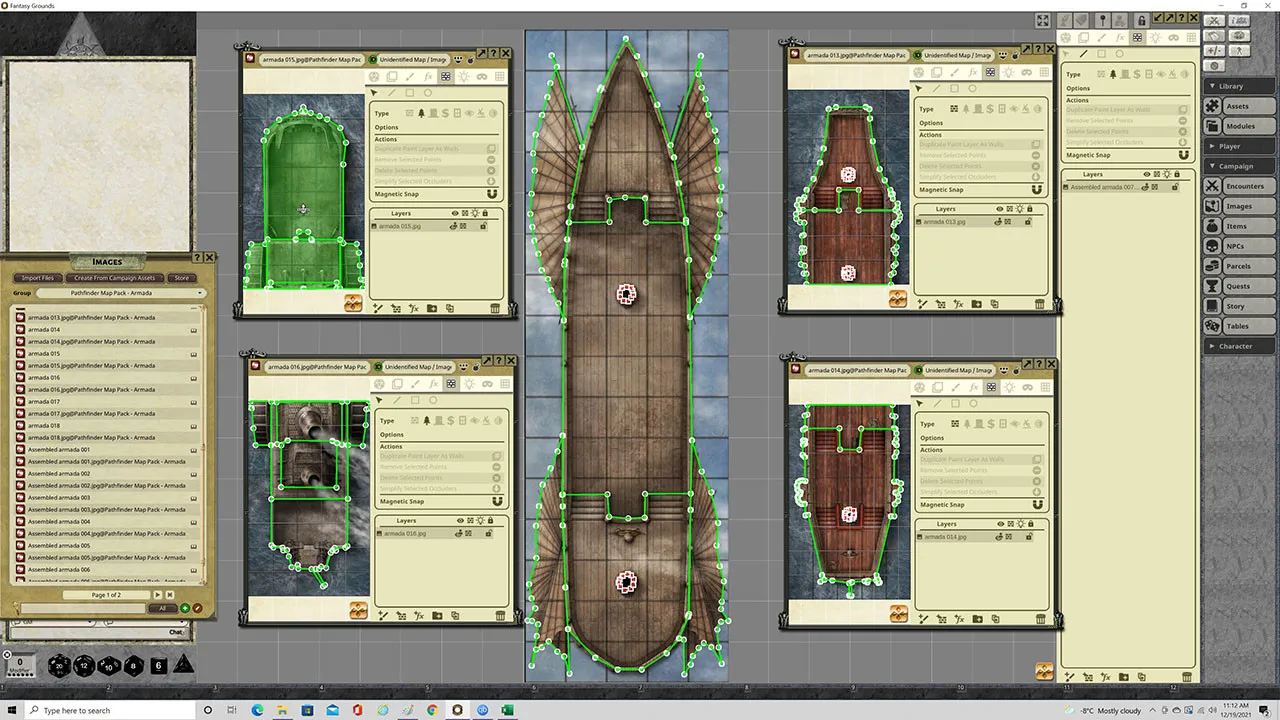Toggle the Layers lock header in armada 014
1280x720 pixels.
[x=1031, y=523]
